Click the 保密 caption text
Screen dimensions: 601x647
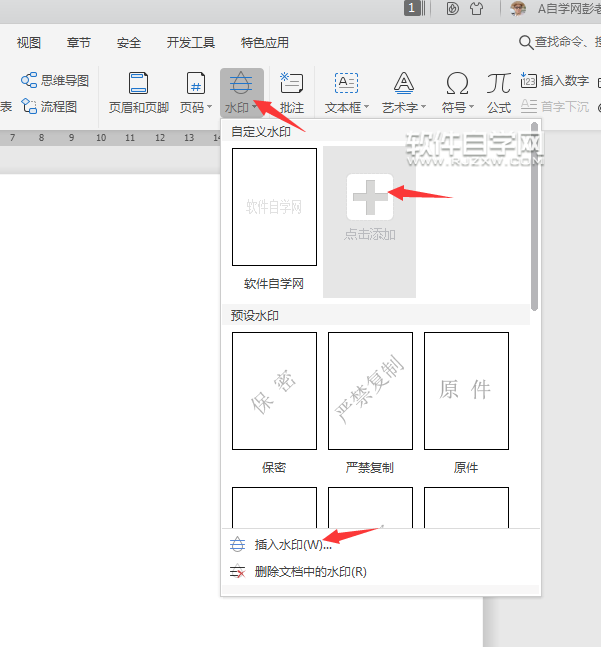coord(274,467)
